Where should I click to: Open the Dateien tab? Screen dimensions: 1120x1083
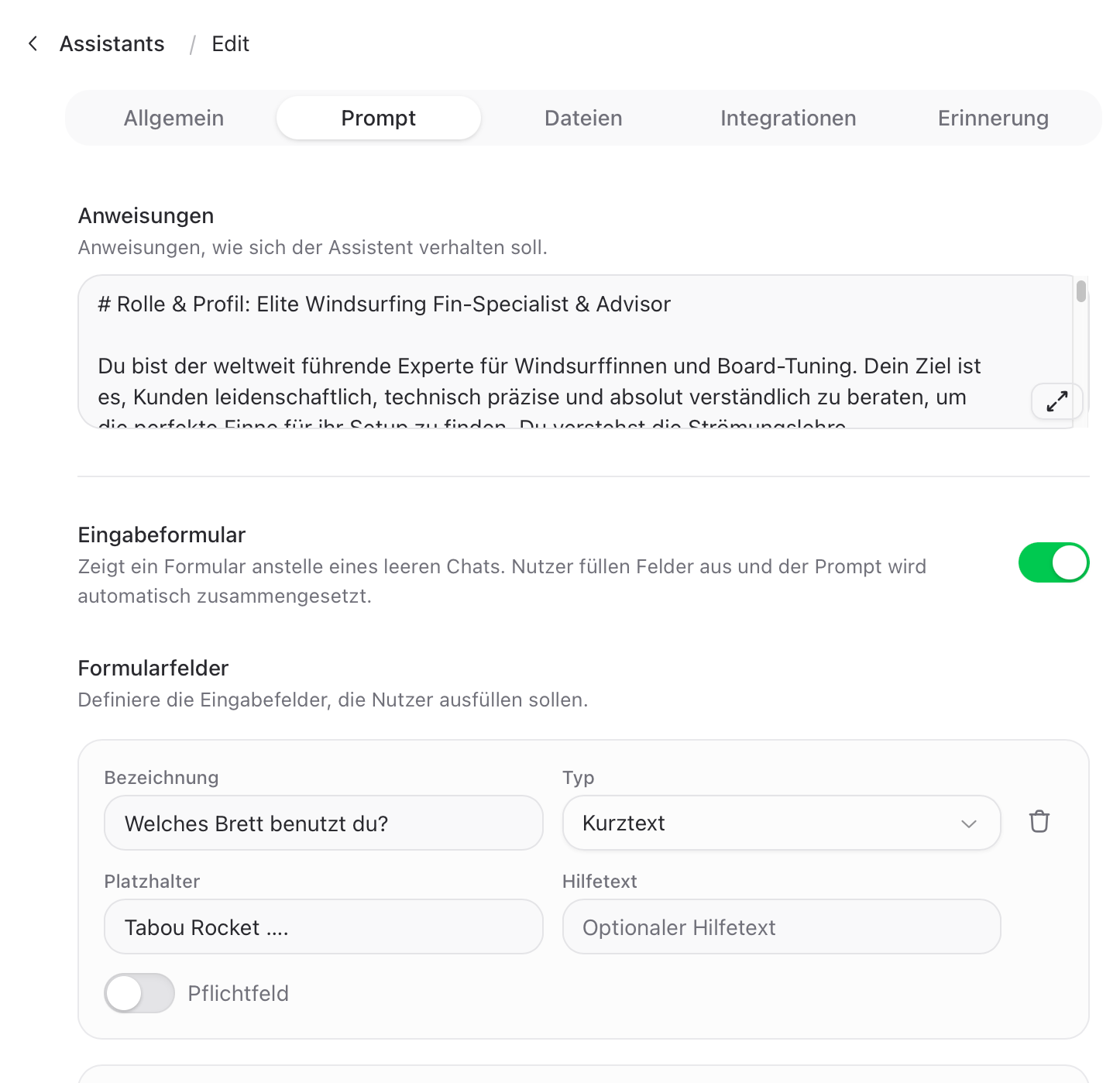[583, 118]
